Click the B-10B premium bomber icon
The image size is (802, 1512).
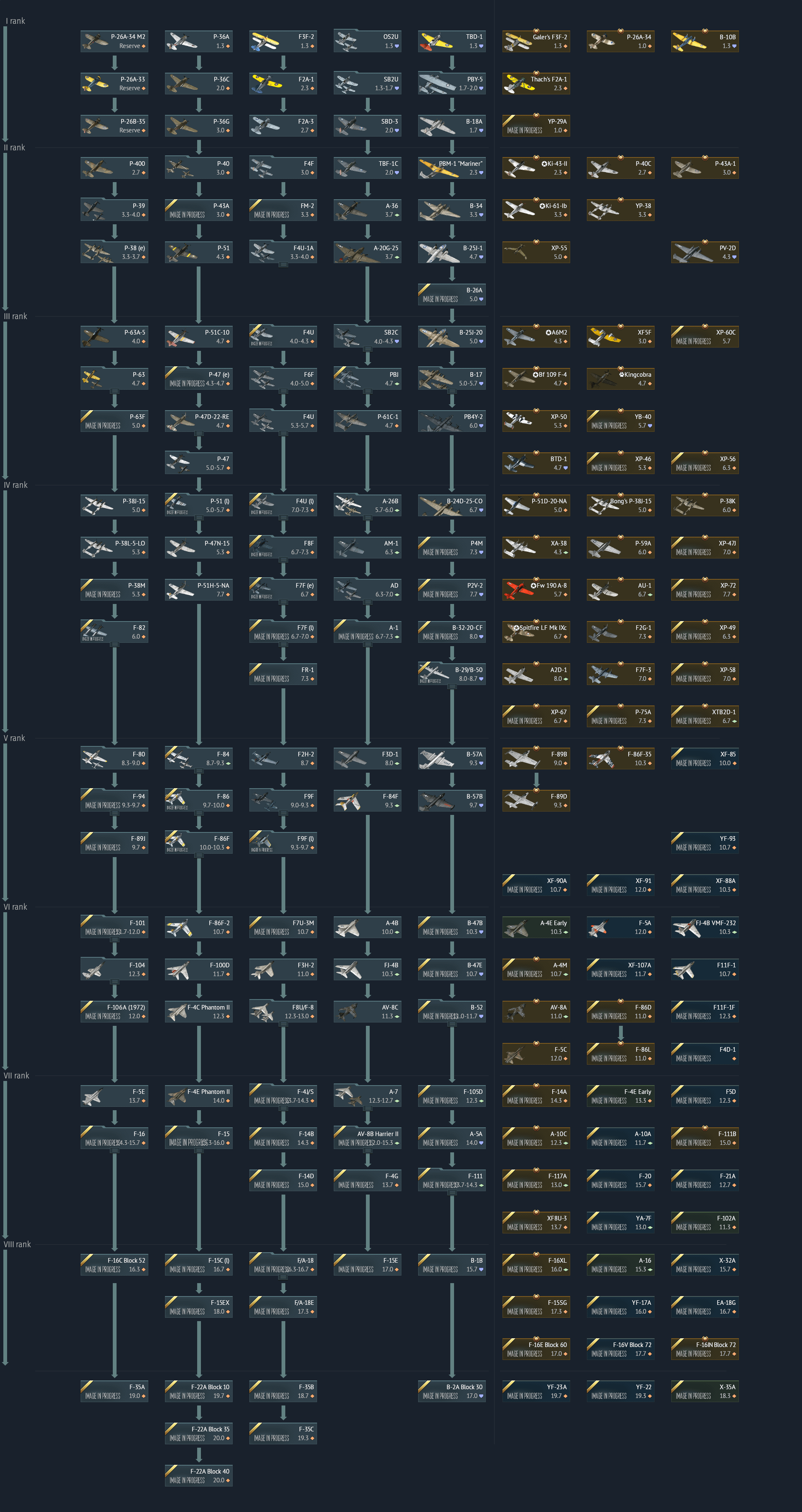(x=689, y=41)
